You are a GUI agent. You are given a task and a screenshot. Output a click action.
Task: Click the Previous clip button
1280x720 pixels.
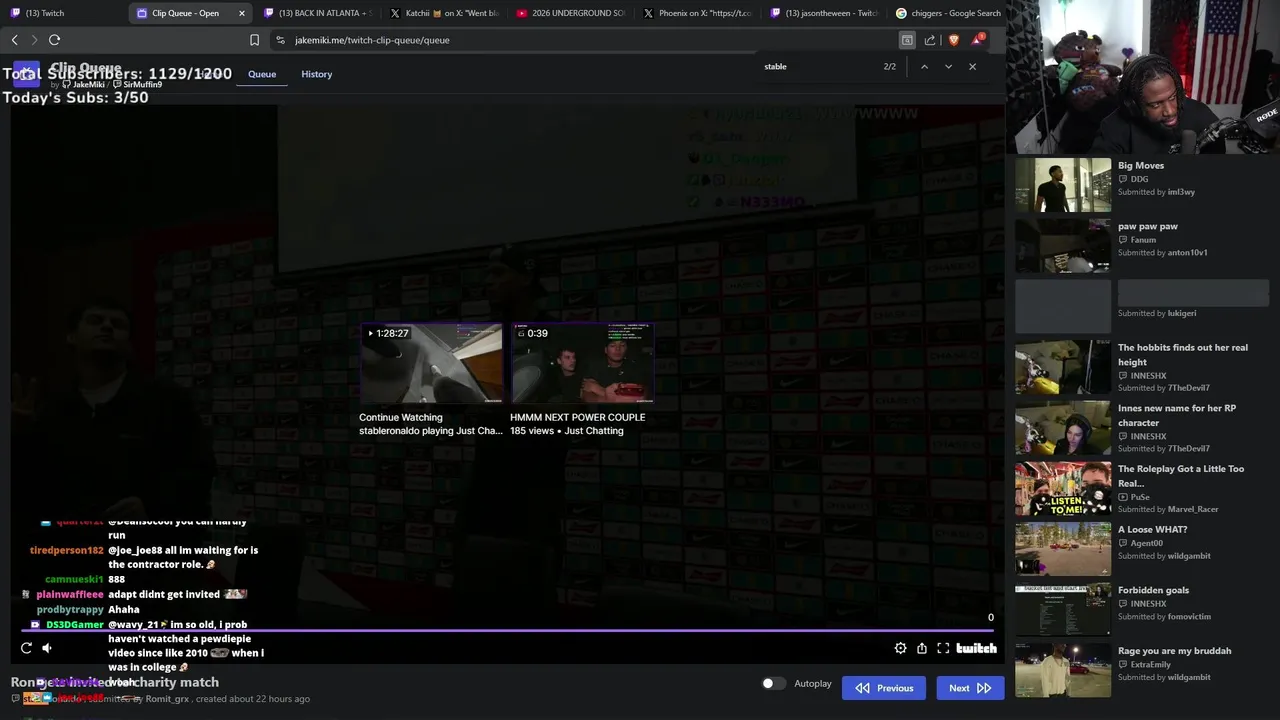[884, 688]
